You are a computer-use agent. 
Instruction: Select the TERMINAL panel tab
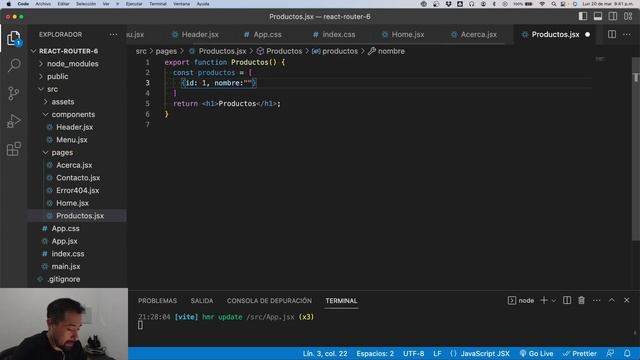pyautogui.click(x=341, y=301)
